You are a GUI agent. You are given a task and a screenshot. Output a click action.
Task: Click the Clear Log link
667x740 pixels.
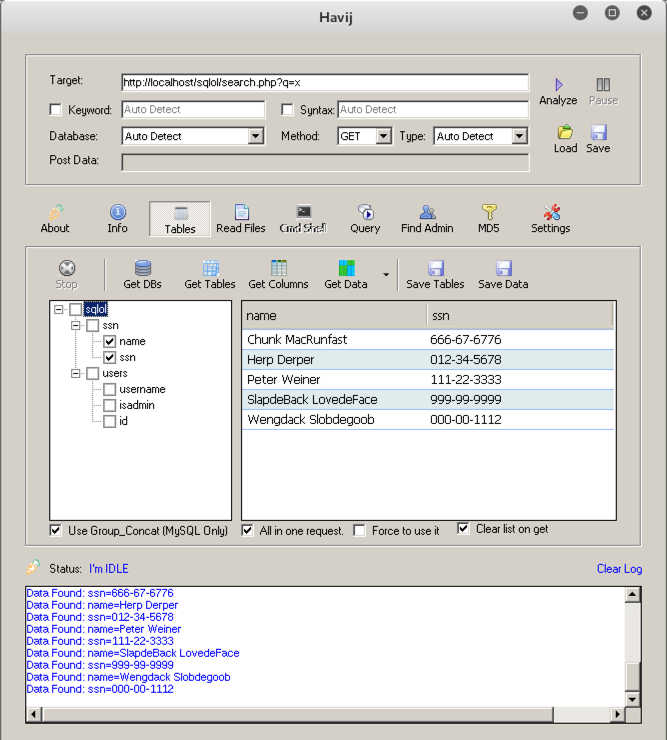(x=619, y=569)
